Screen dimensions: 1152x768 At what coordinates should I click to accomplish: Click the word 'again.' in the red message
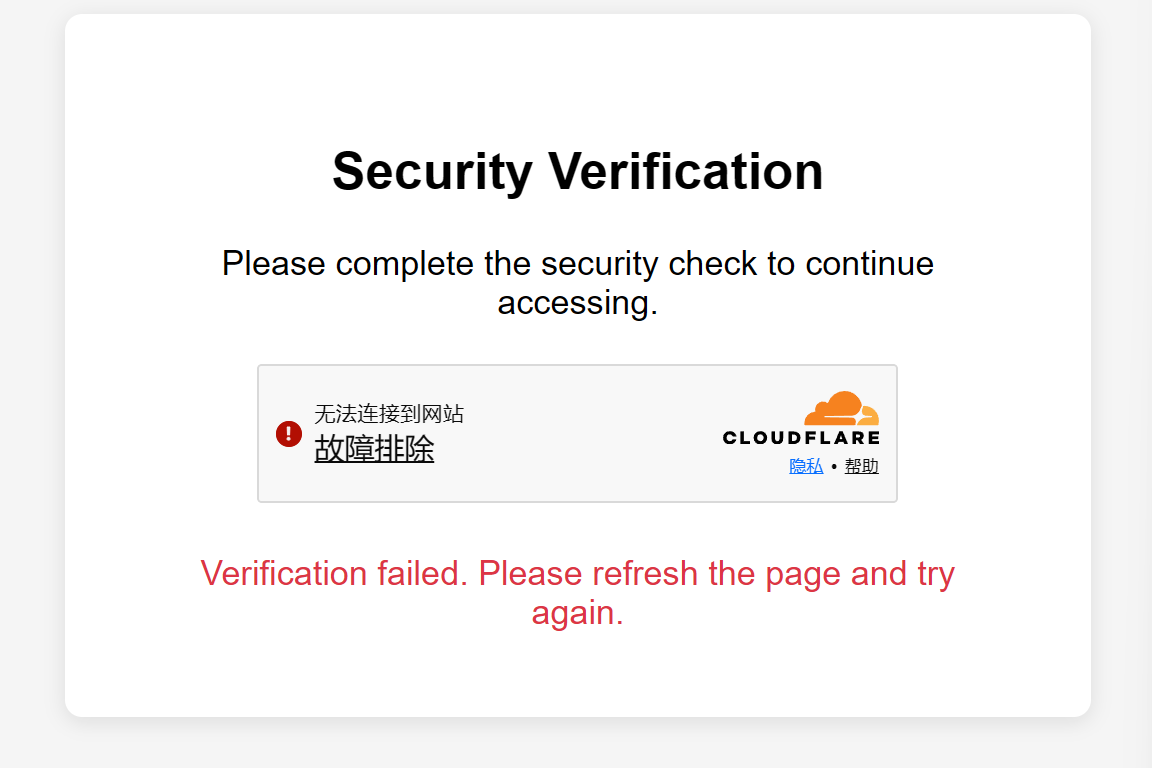coord(577,612)
